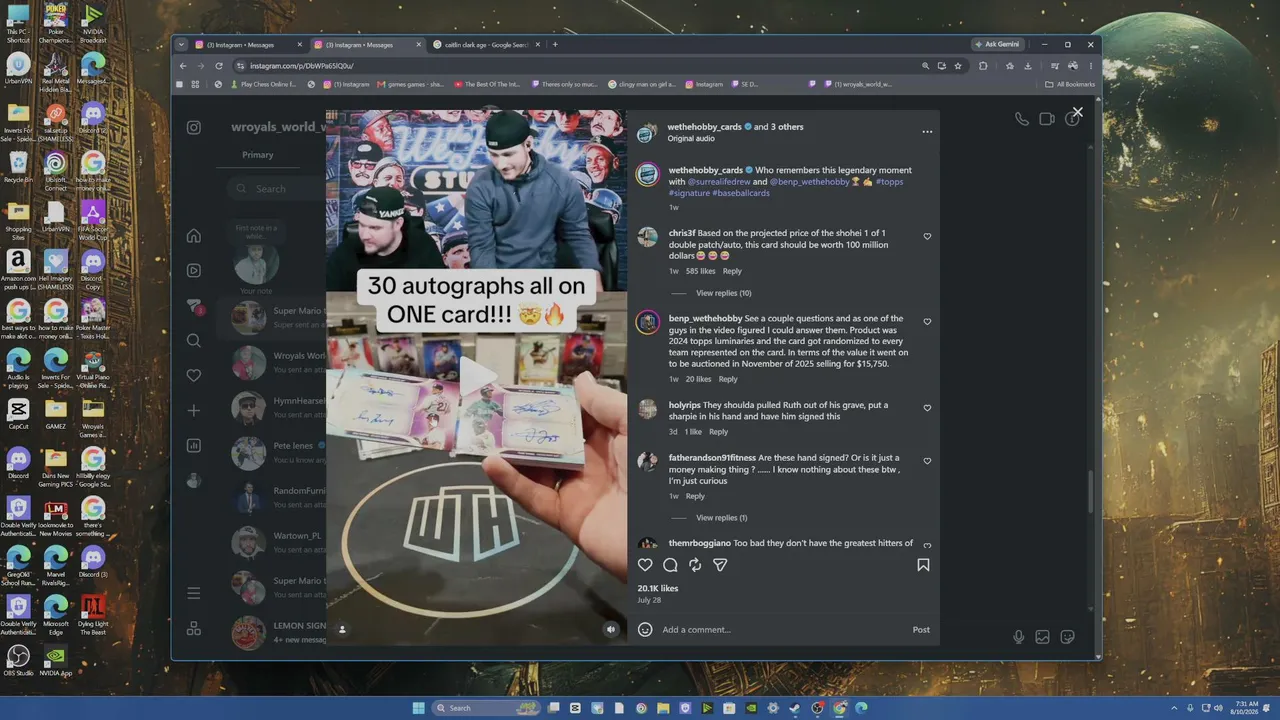This screenshot has height=720, width=1280.
Task: Expand the Chrome tab search dropdown
Action: click(x=180, y=44)
